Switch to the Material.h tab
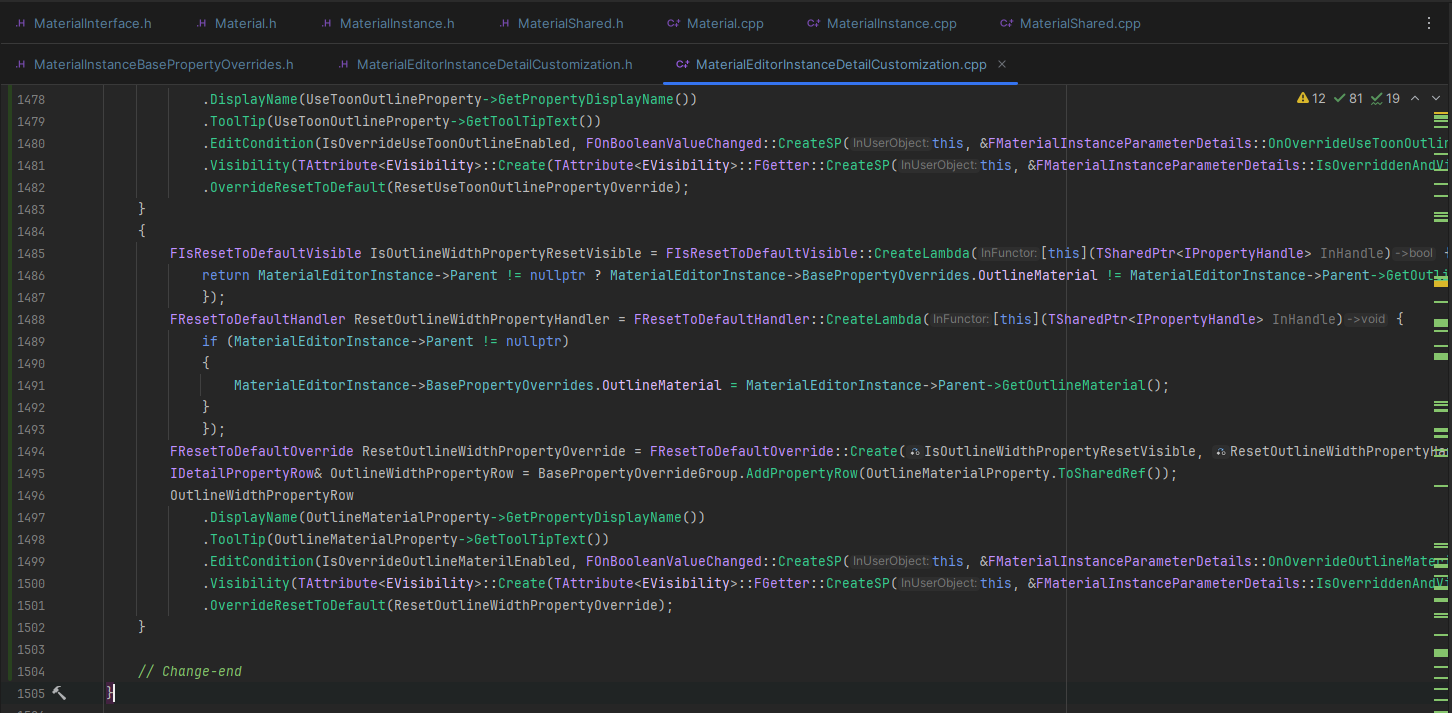 pyautogui.click(x=243, y=22)
